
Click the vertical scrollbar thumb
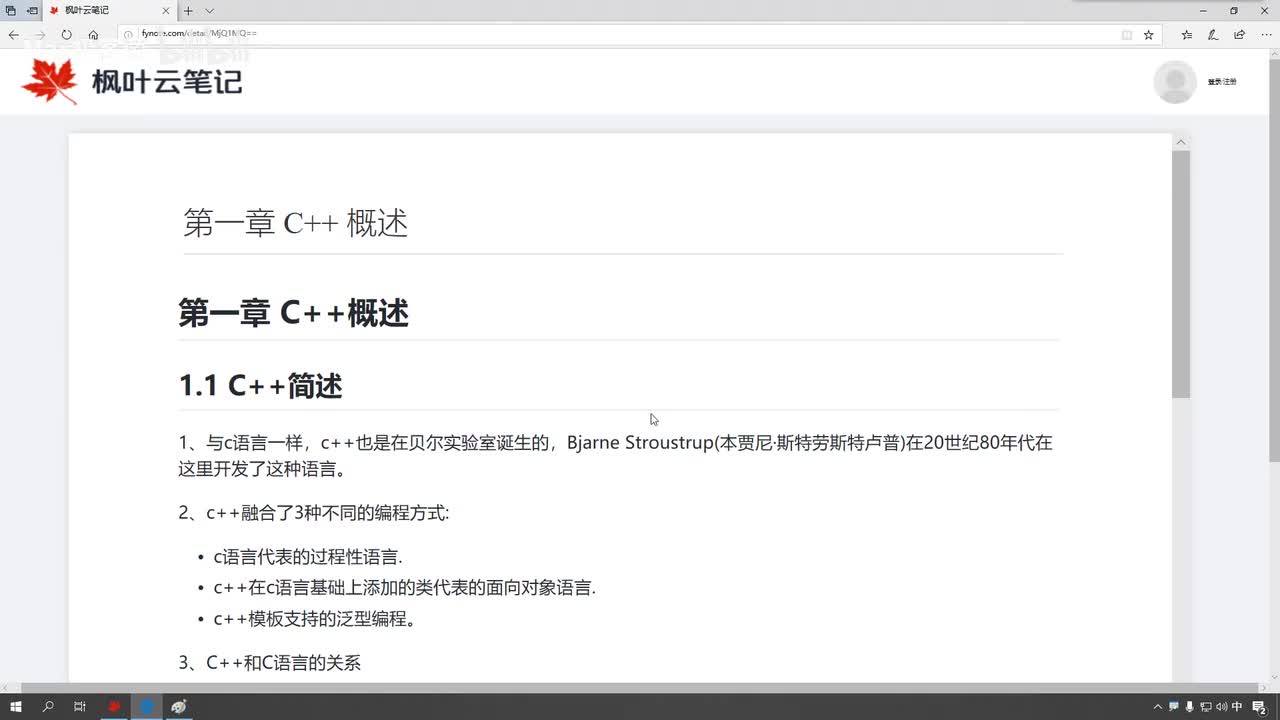pyautogui.click(x=1181, y=274)
